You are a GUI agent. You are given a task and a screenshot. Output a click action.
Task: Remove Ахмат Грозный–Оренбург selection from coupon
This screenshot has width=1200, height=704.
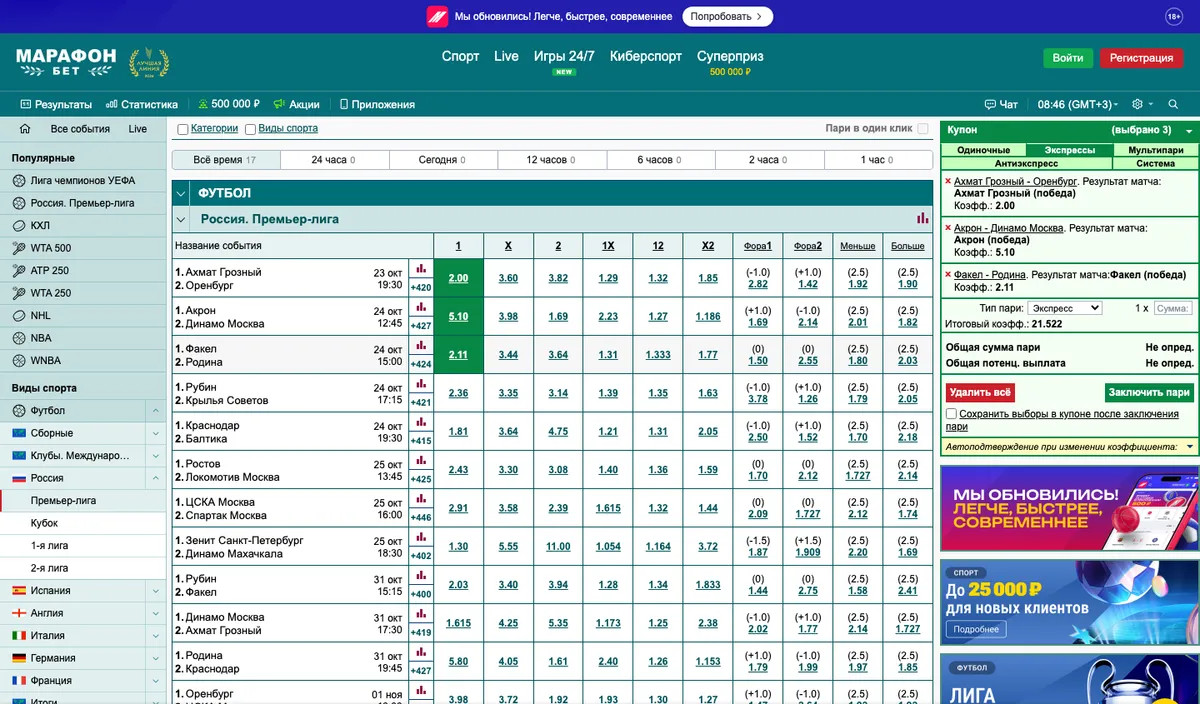(948, 182)
